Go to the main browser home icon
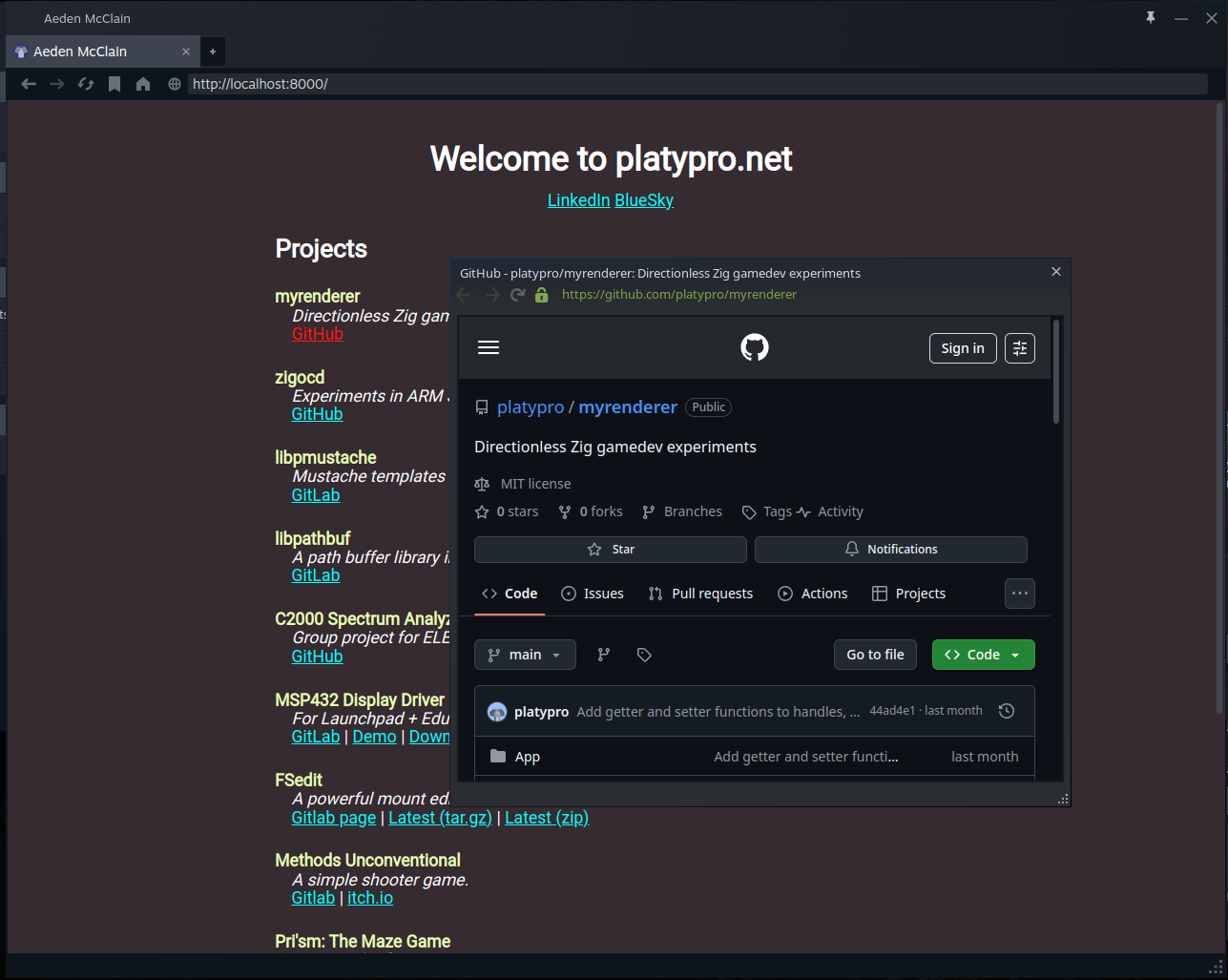Screen dimensions: 1228x980 (x=143, y=84)
